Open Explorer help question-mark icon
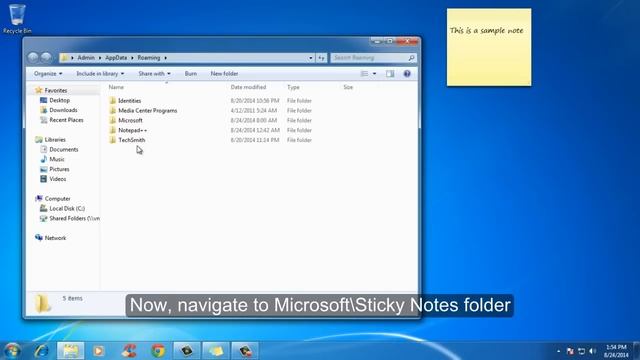Screen dimensions: 640x360 407,74
